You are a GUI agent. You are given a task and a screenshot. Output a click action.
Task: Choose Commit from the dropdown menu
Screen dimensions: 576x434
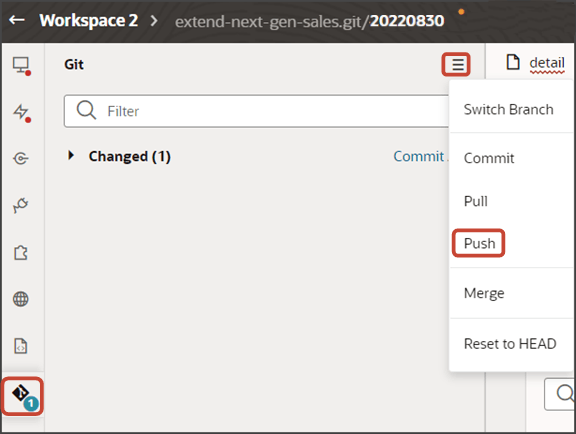pos(489,158)
